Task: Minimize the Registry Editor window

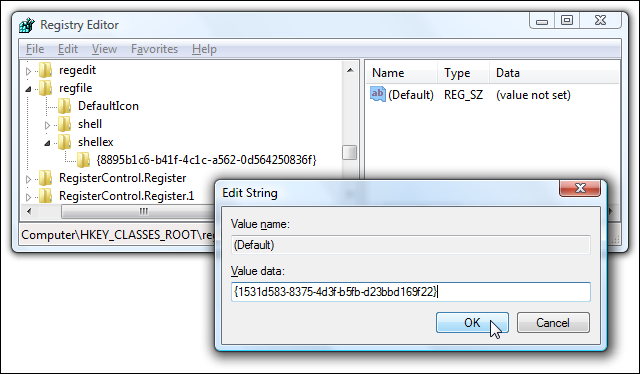Action: 542,21
